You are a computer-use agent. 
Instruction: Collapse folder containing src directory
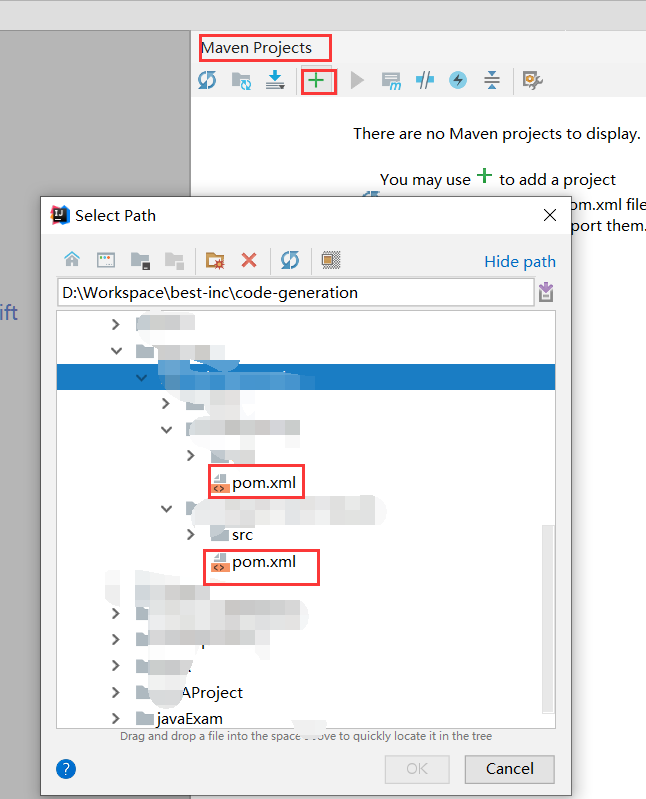pos(167,509)
